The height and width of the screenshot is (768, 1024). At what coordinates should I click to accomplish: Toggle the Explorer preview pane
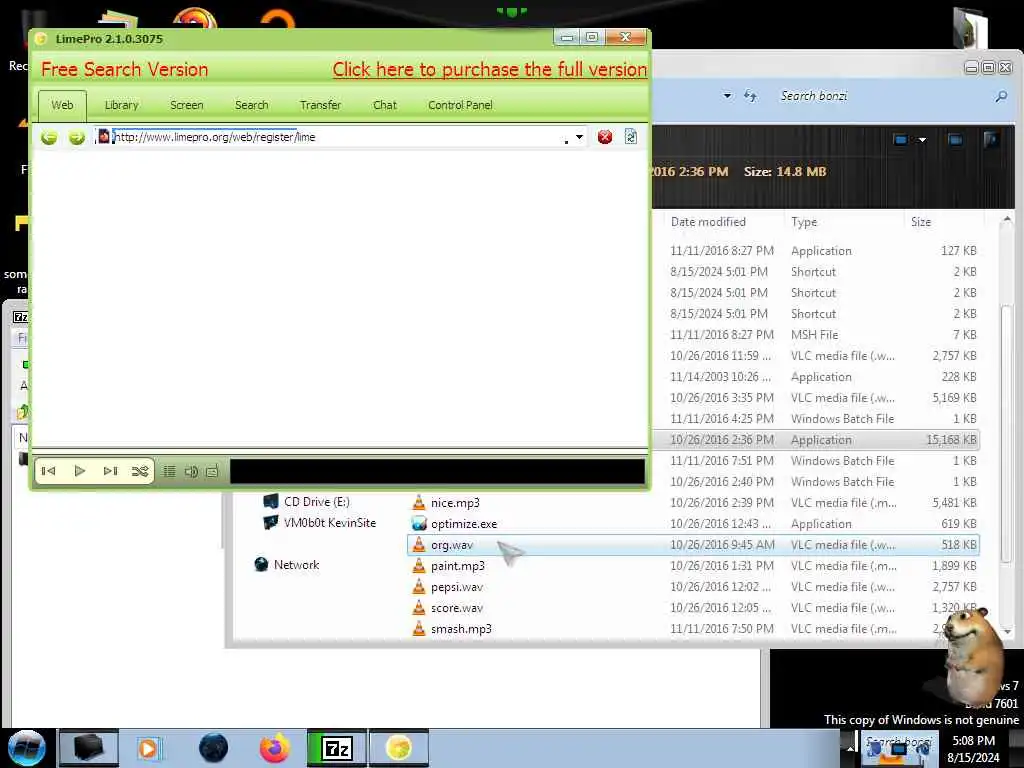coord(955,139)
